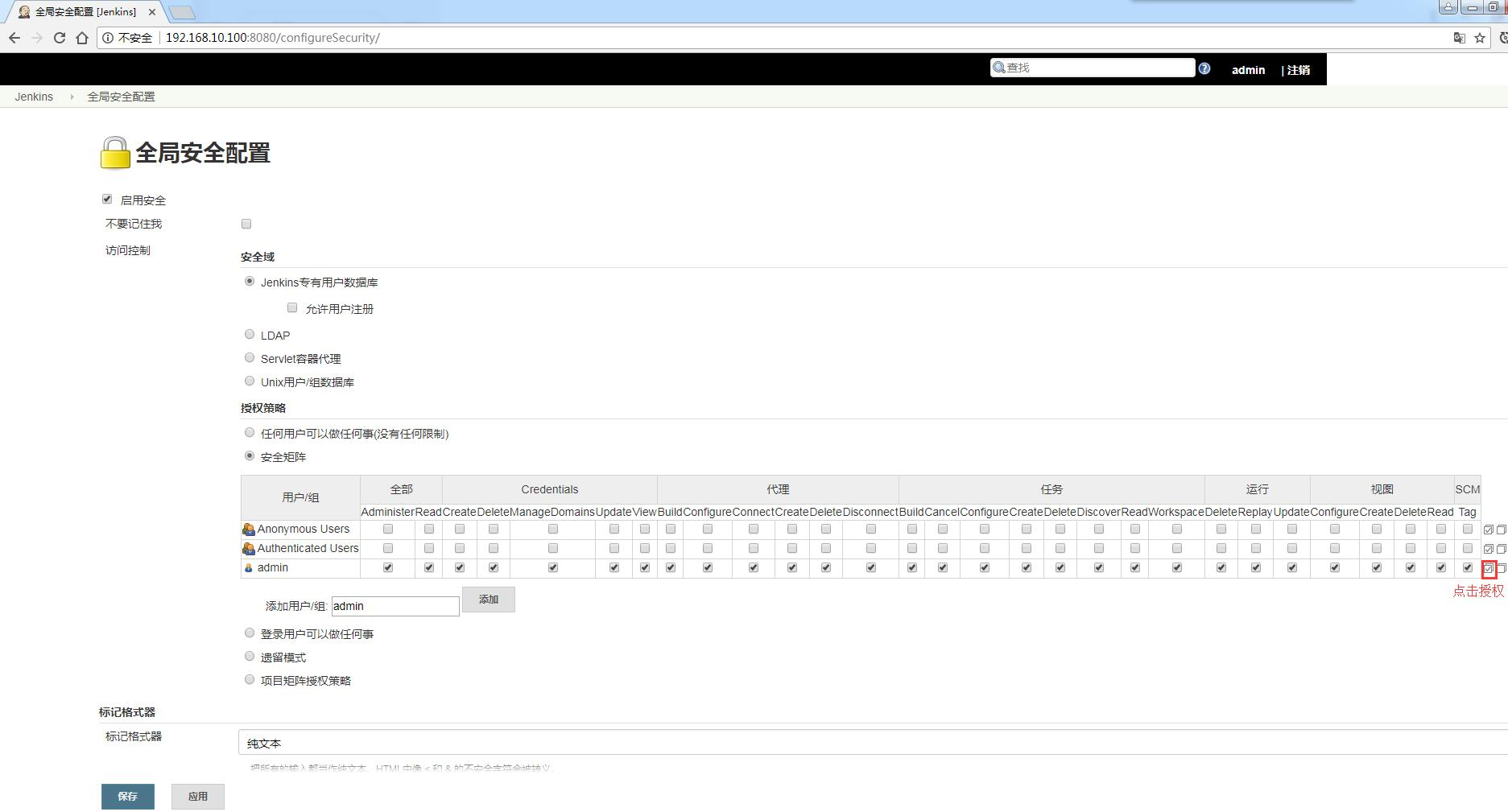Click the 添加 button

coord(489,600)
